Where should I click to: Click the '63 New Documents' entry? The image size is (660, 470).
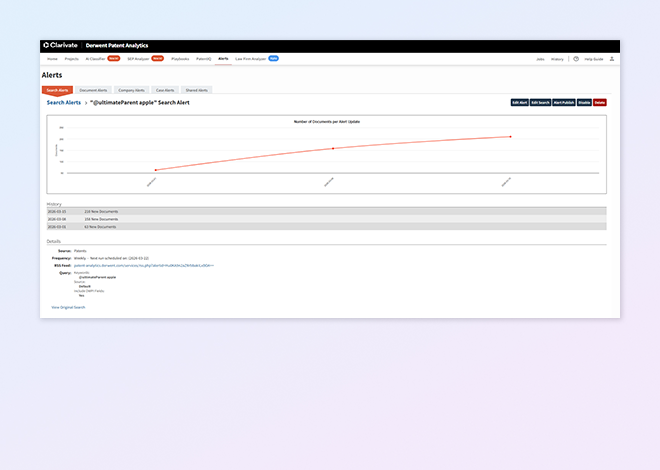click(x=100, y=227)
